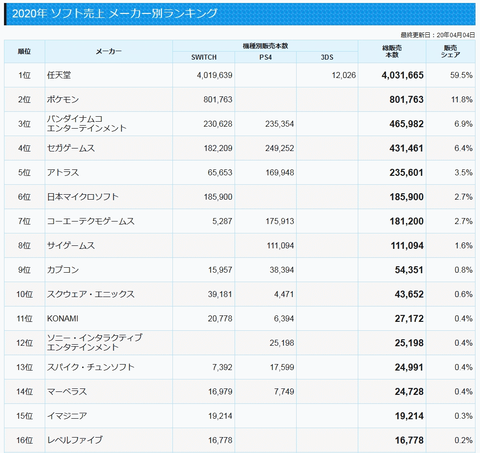The height and width of the screenshot is (453, 480).
Task: Click the PS4 column header
Action: pyautogui.click(x=266, y=57)
